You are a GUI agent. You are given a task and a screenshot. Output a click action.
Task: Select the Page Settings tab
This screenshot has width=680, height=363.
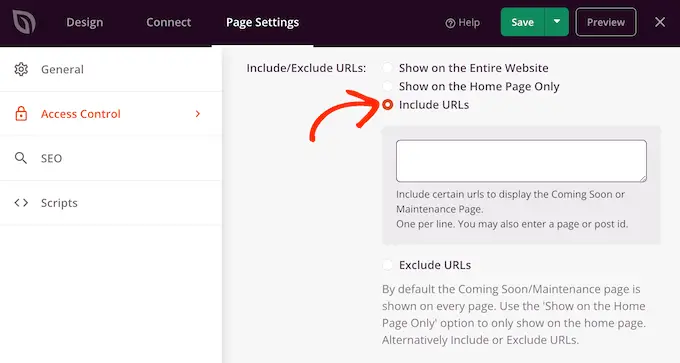coord(262,22)
